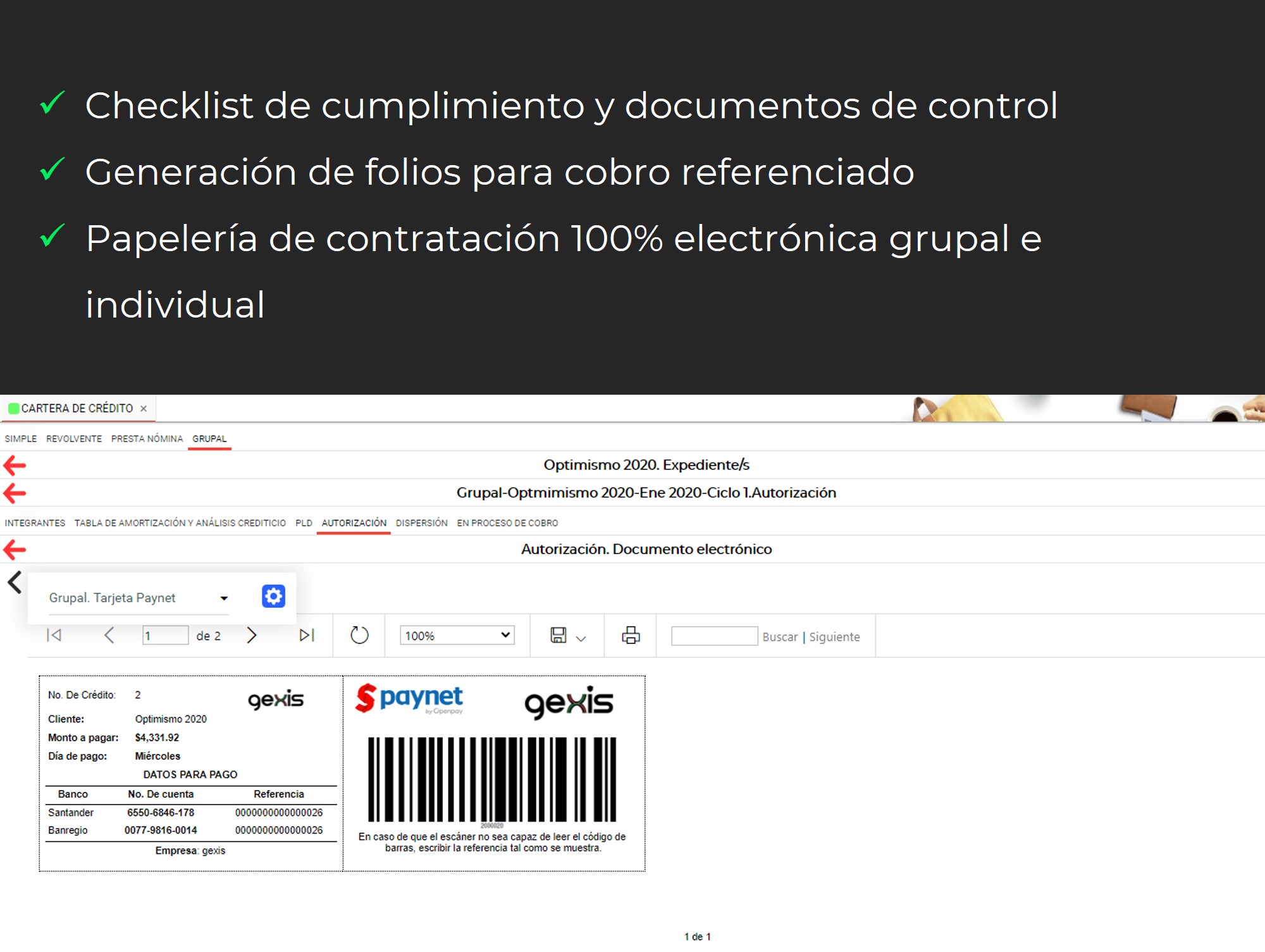This screenshot has width=1265, height=952.
Task: Expand export options arrow next to save
Action: tap(581, 639)
